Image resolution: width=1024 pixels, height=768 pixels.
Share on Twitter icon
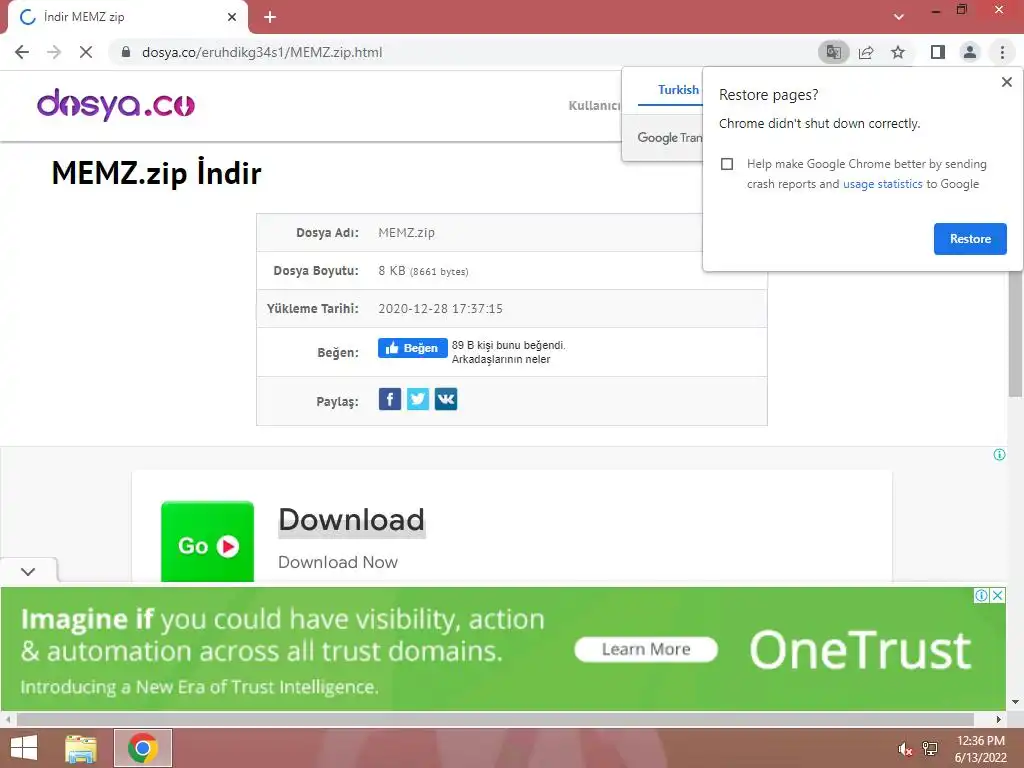pos(418,399)
